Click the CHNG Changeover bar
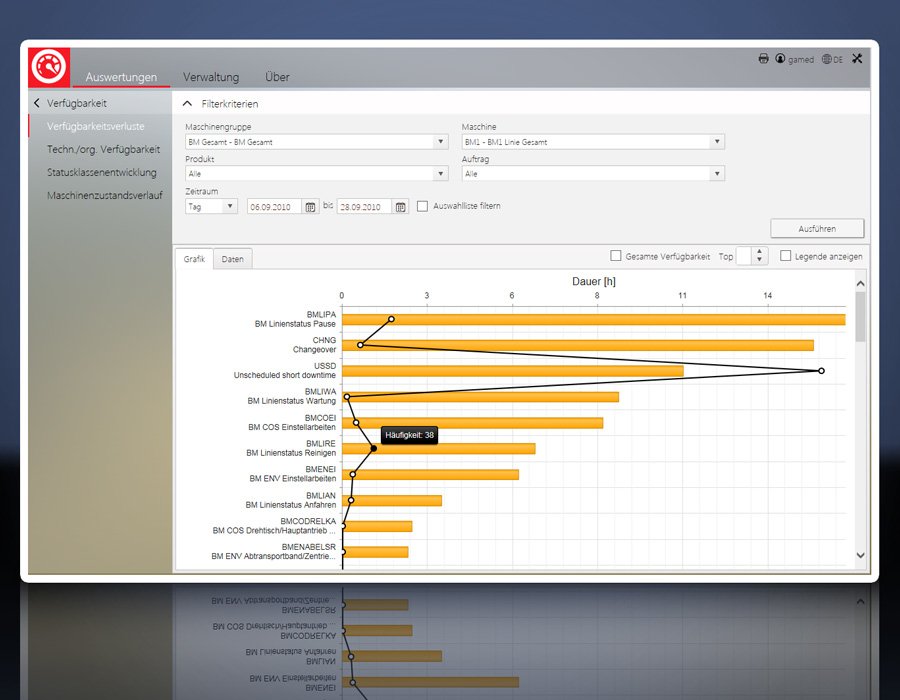Screen dimensions: 900x700 tap(578, 345)
